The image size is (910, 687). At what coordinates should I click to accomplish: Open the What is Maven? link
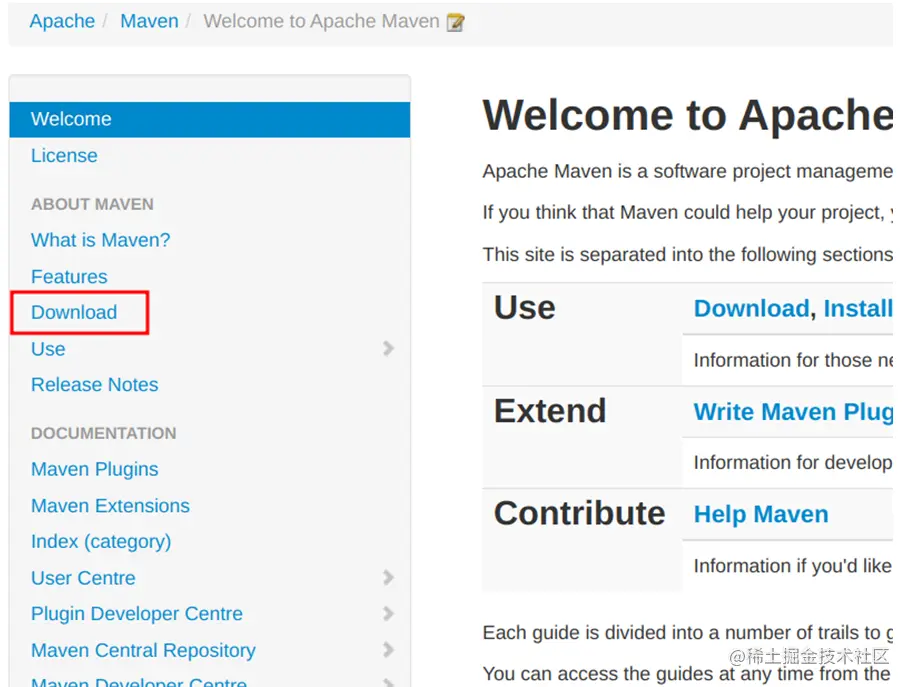coord(100,240)
